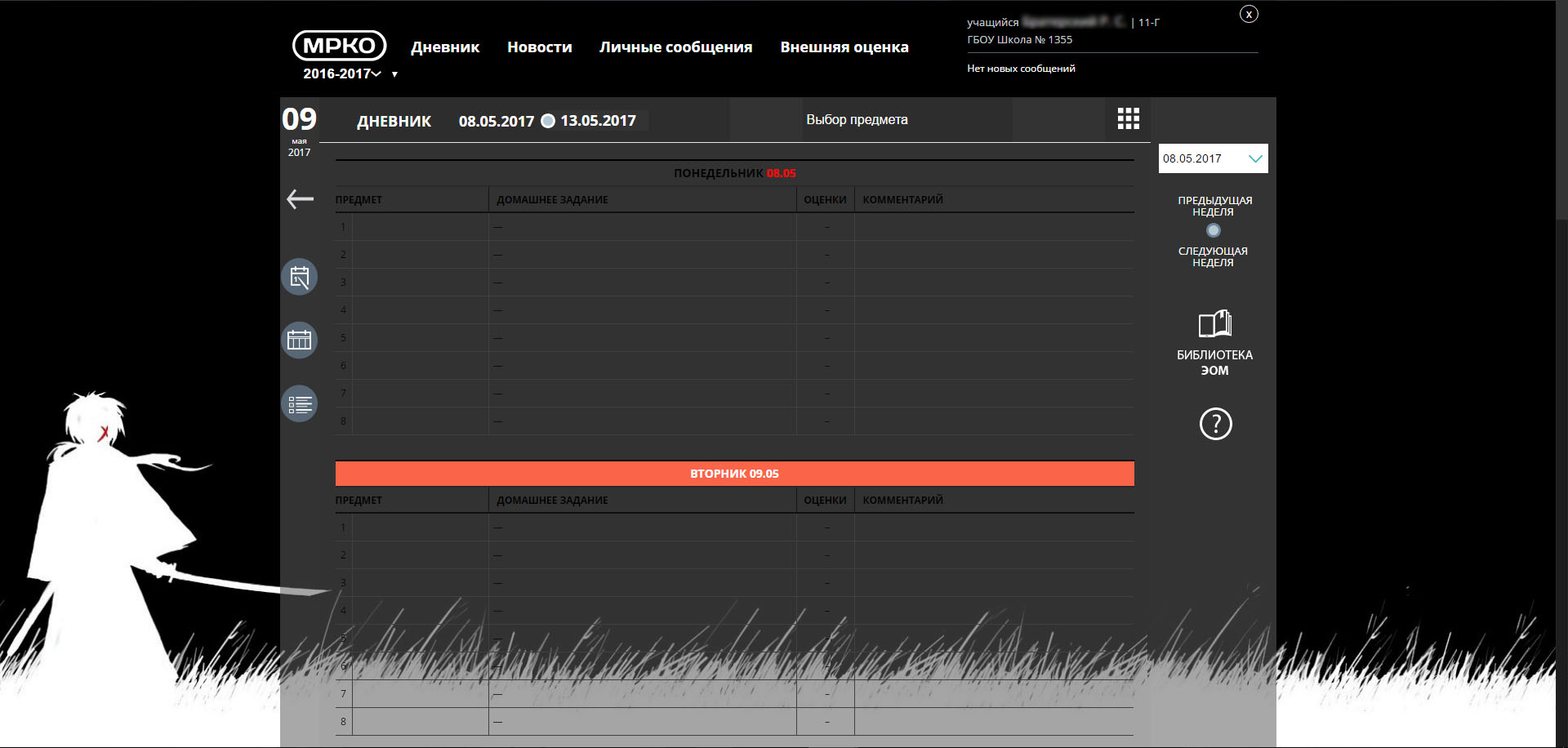Close the user panel with the X button

(1249, 14)
